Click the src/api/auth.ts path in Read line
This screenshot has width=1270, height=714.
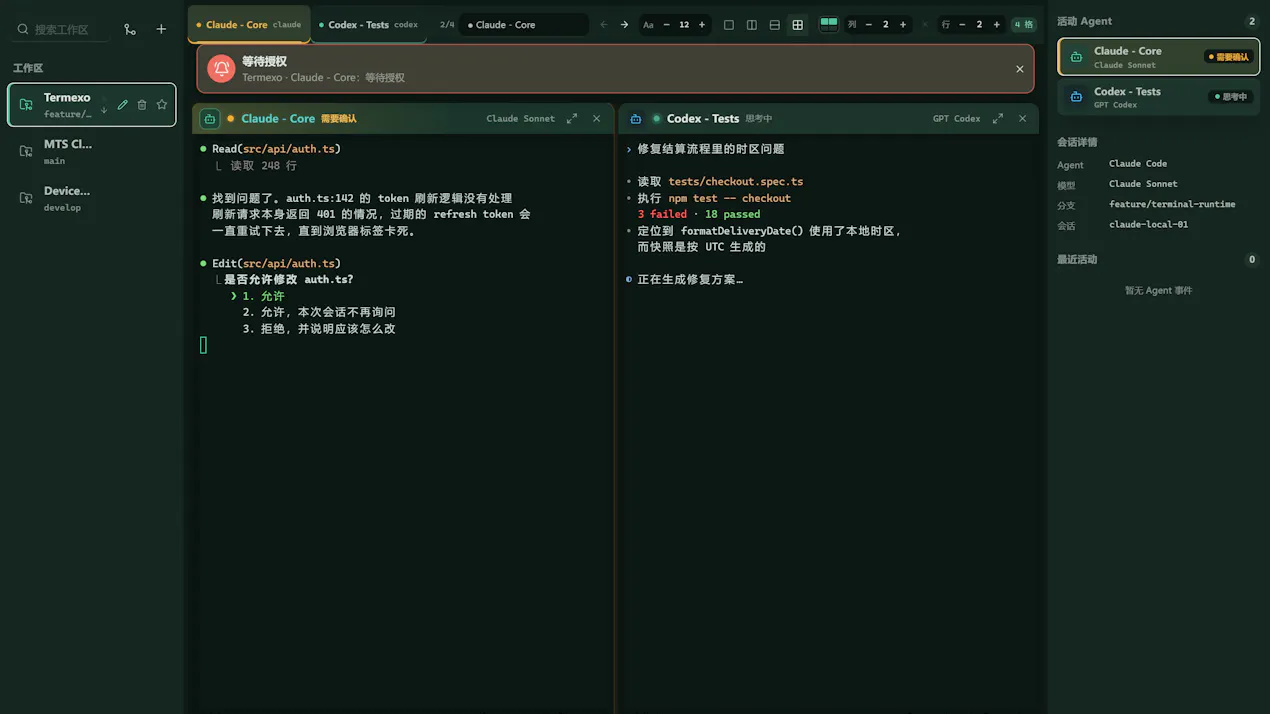288,149
